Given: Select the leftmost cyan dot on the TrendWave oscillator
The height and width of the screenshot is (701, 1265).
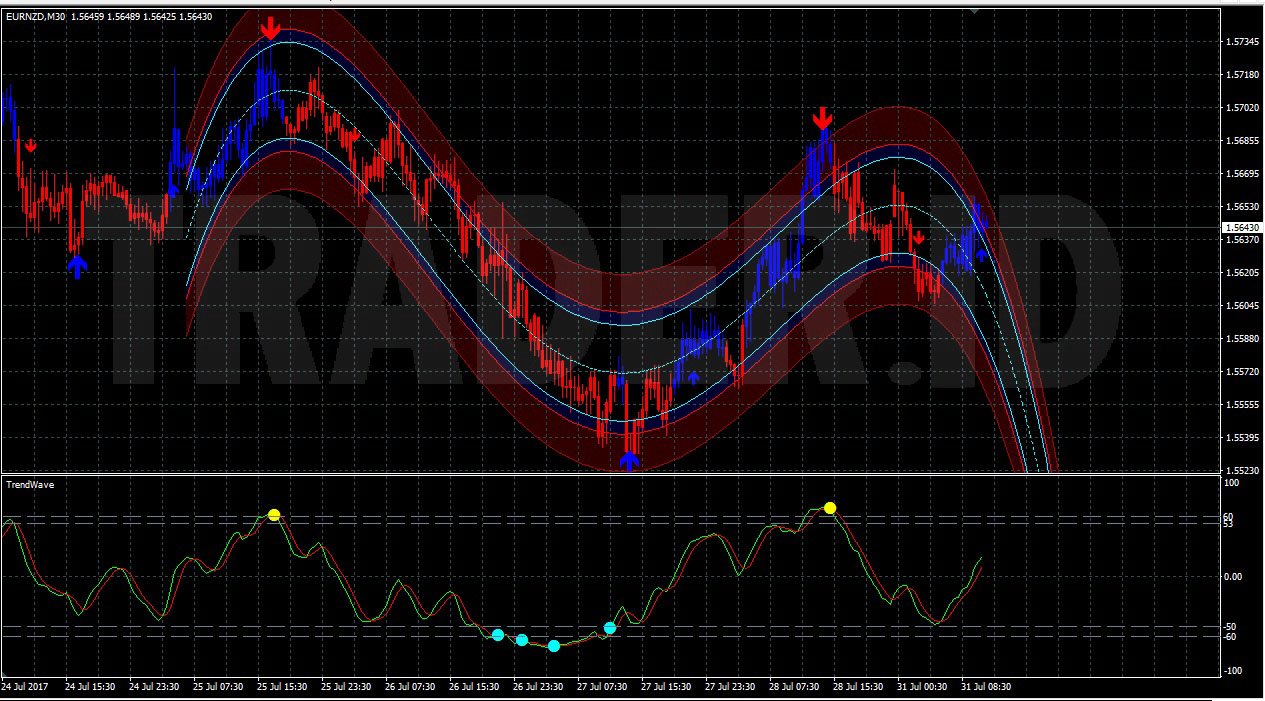Looking at the screenshot, I should (x=497, y=635).
